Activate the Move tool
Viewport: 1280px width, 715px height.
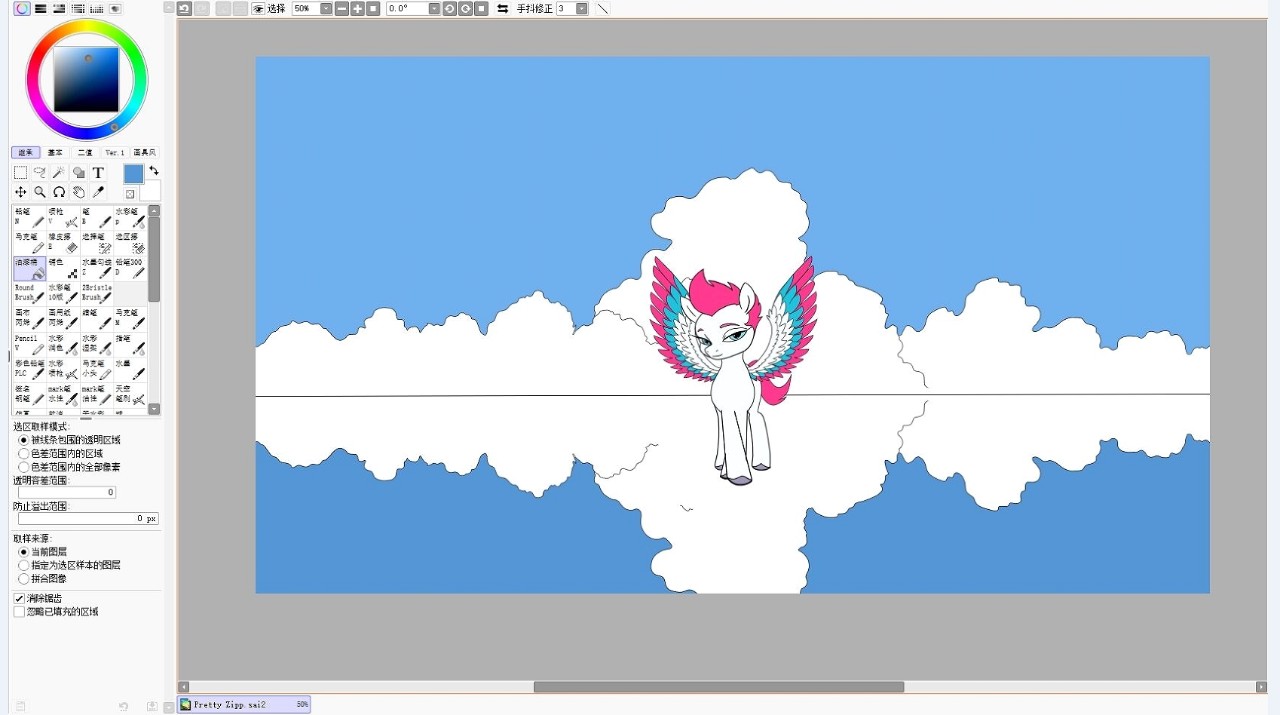click(x=20, y=192)
